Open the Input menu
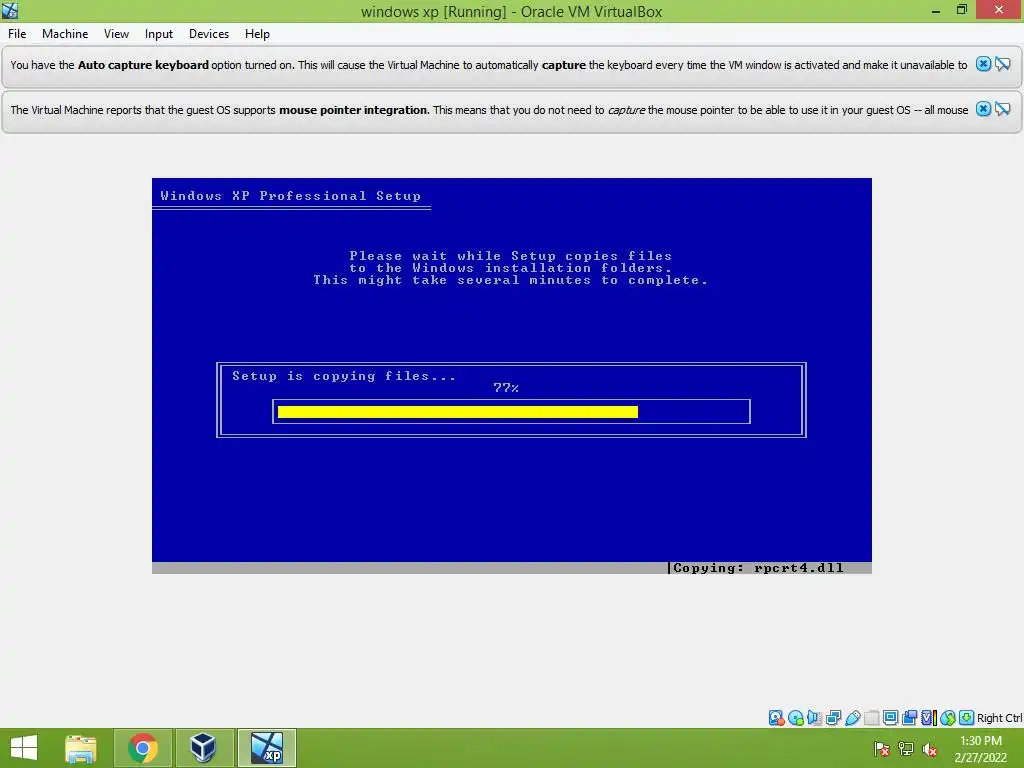This screenshot has height=768, width=1024. pos(159,34)
